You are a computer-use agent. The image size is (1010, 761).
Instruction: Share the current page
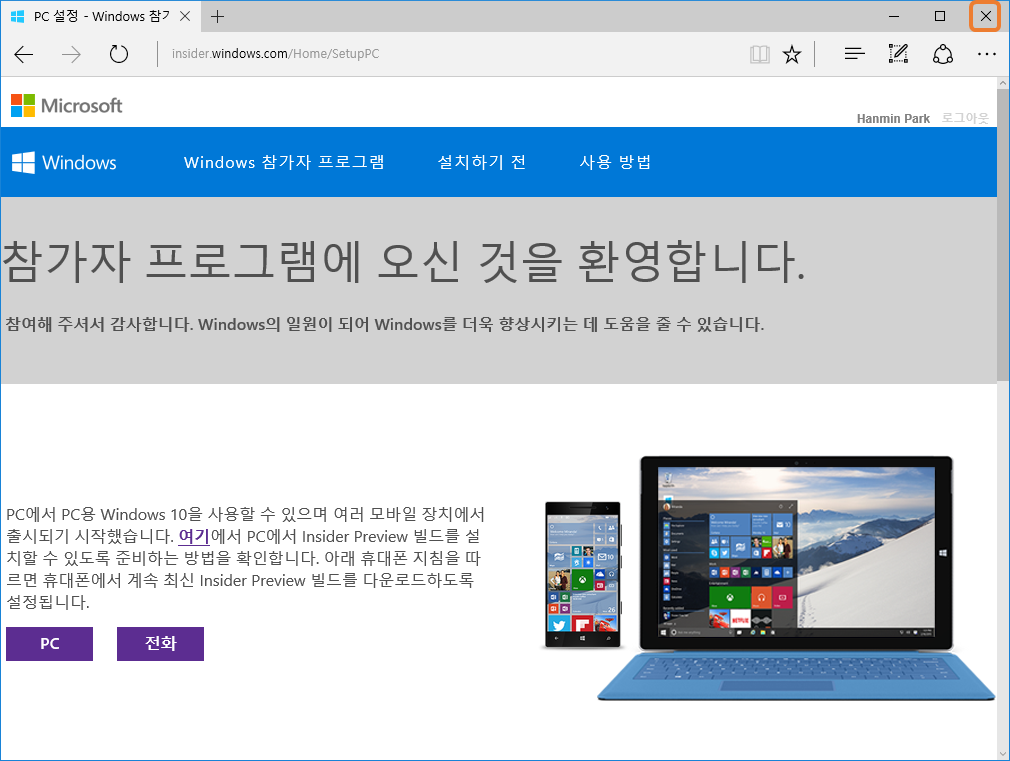[x=943, y=54]
